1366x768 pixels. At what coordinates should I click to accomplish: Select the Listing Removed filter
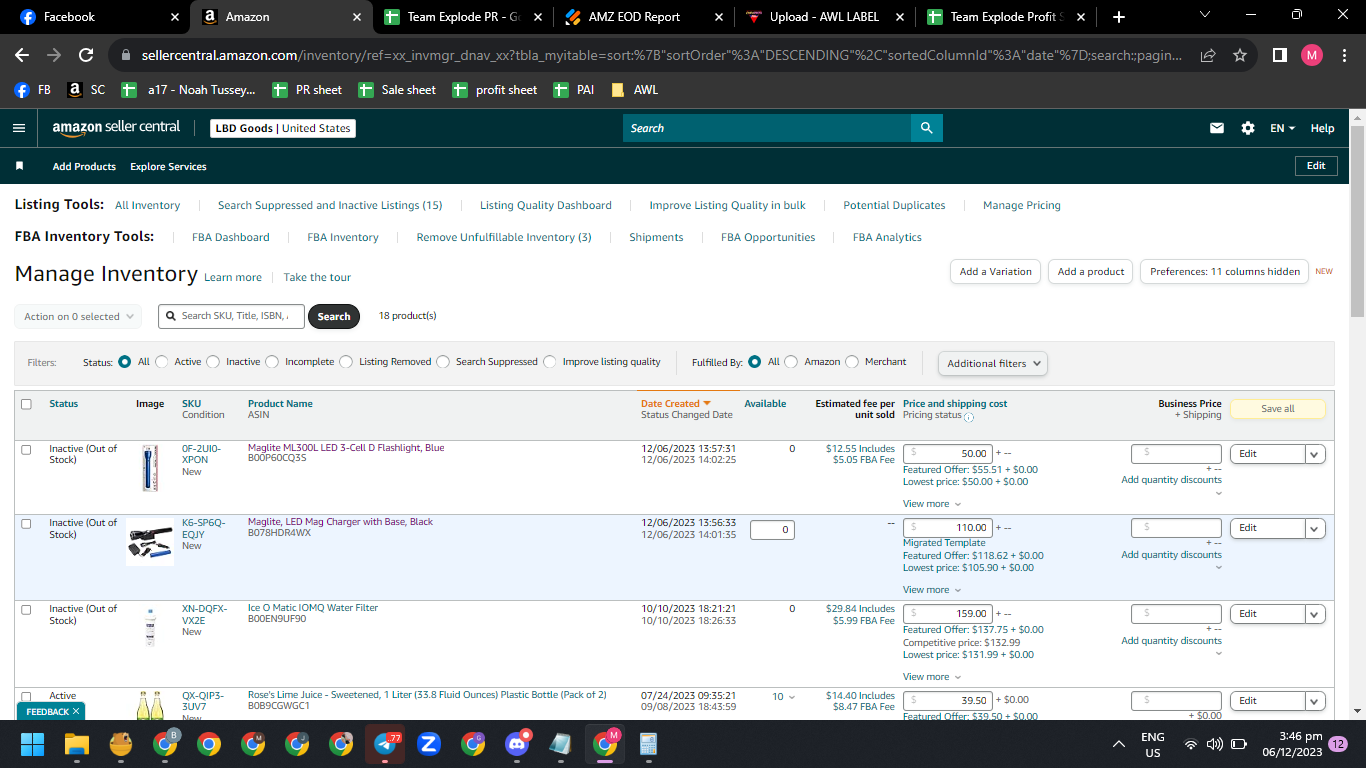pyautogui.click(x=346, y=362)
